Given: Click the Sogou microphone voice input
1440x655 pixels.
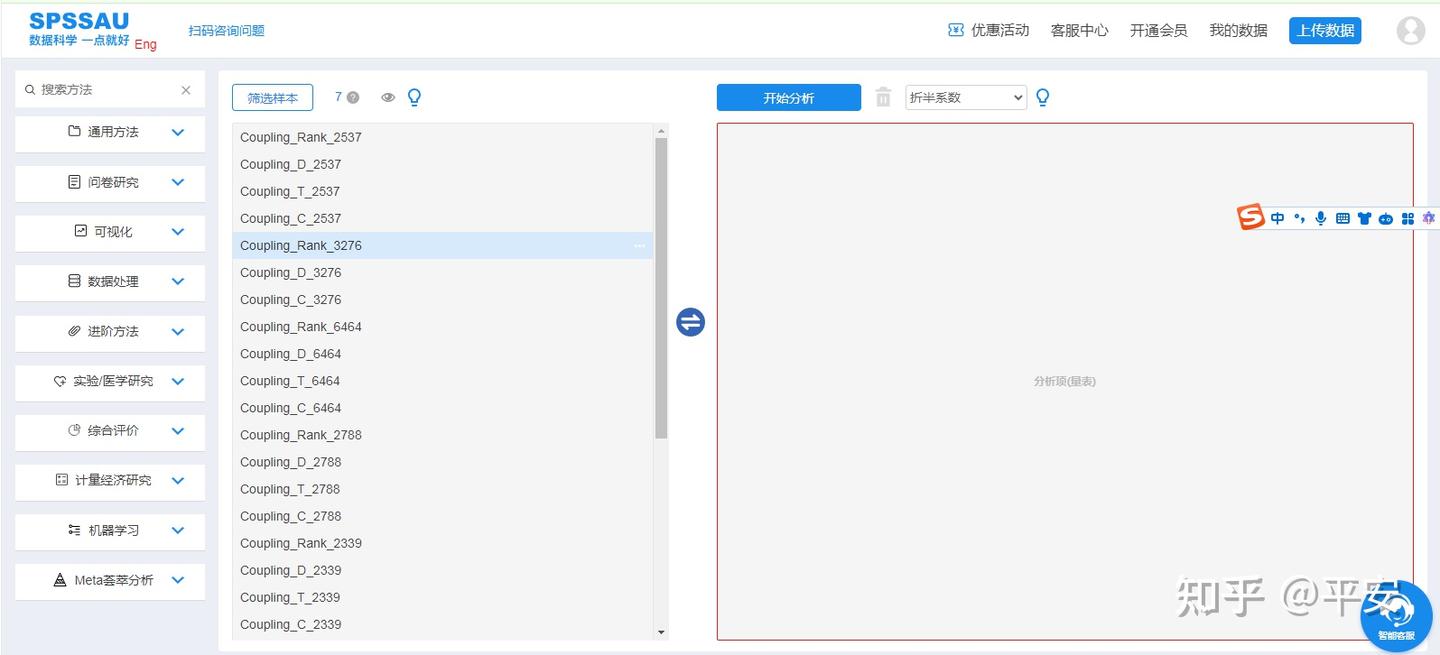Looking at the screenshot, I should 1321,218.
